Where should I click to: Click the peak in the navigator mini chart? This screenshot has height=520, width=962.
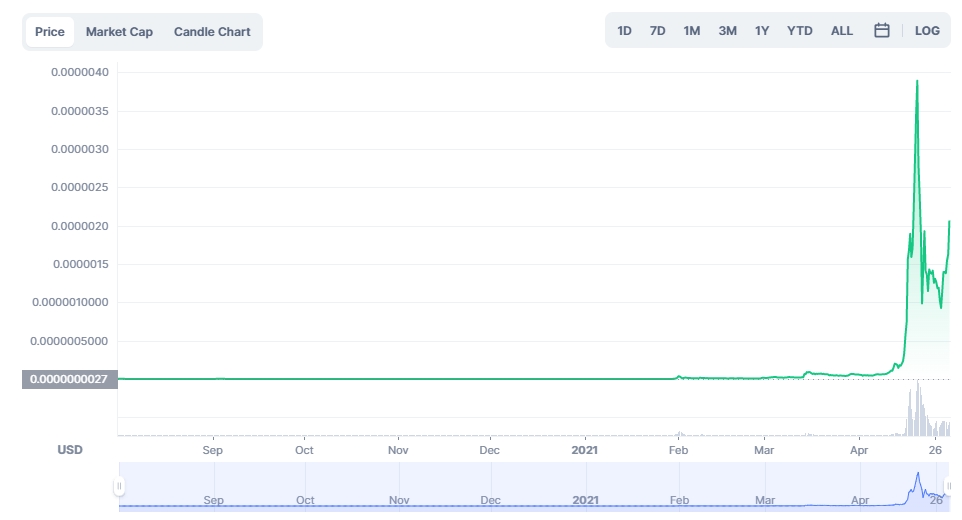[x=917, y=474]
